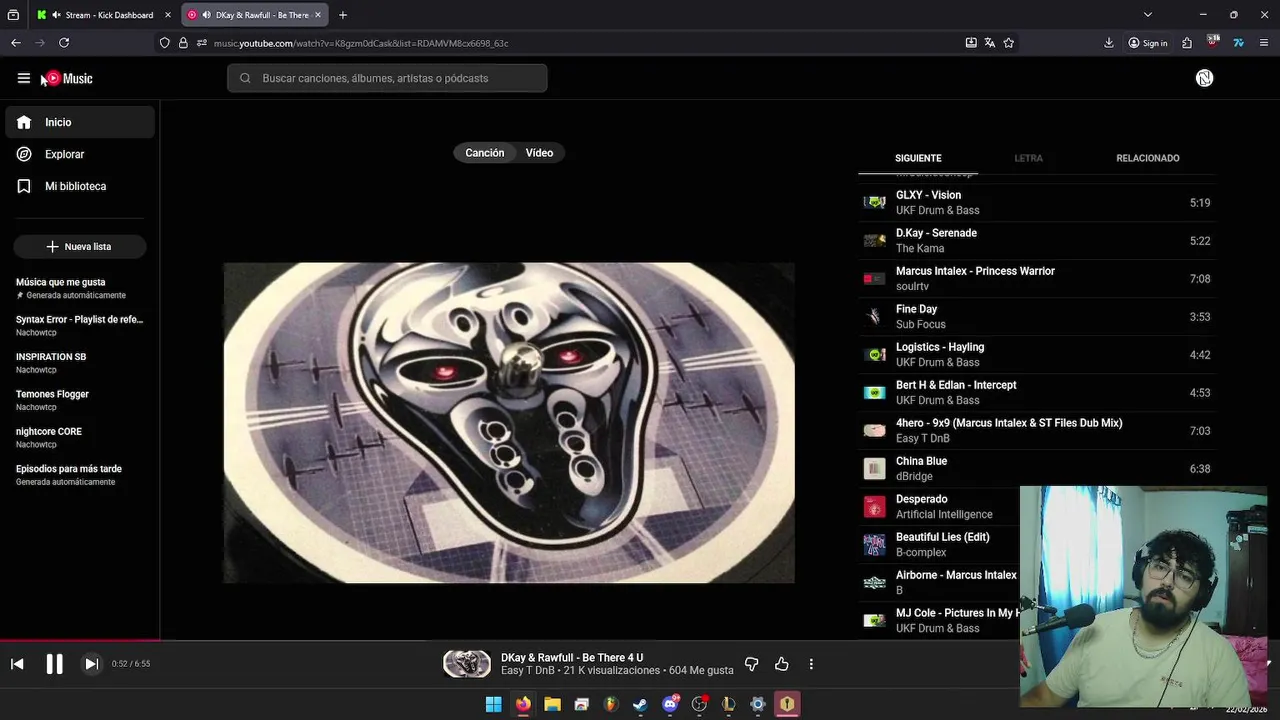Click Desperado queue thumbnail
This screenshot has height=720, width=1280.
click(x=875, y=507)
